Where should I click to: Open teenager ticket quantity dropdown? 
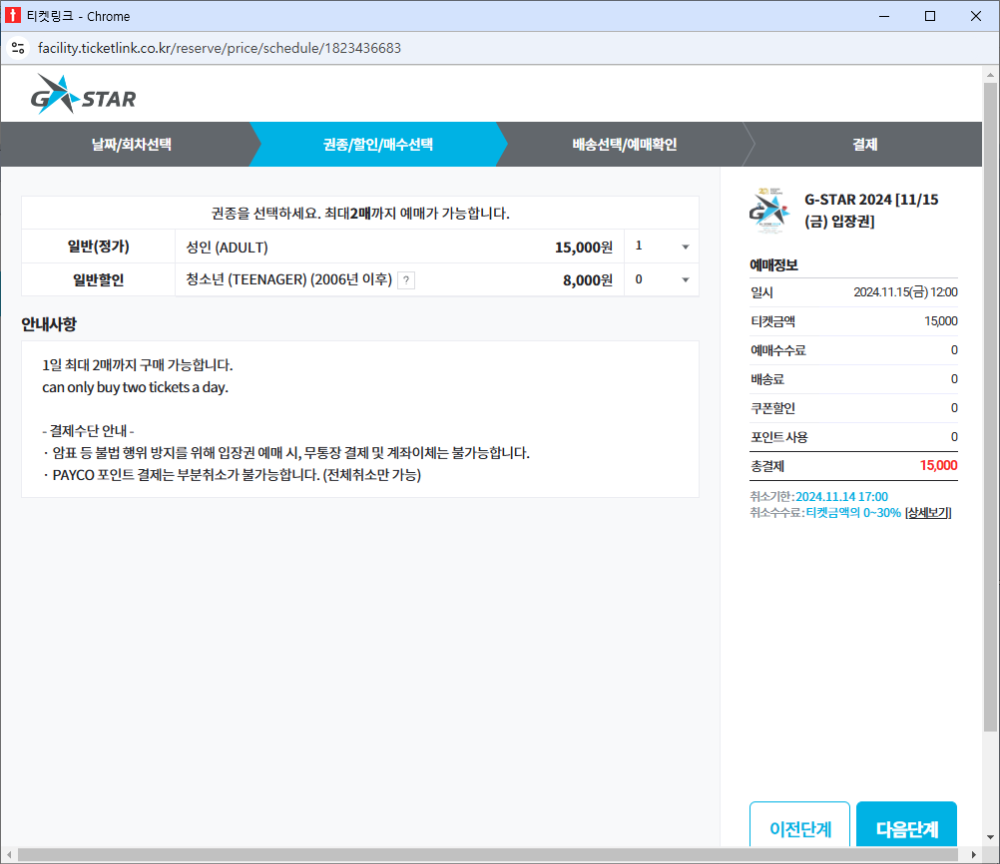[x=662, y=279]
